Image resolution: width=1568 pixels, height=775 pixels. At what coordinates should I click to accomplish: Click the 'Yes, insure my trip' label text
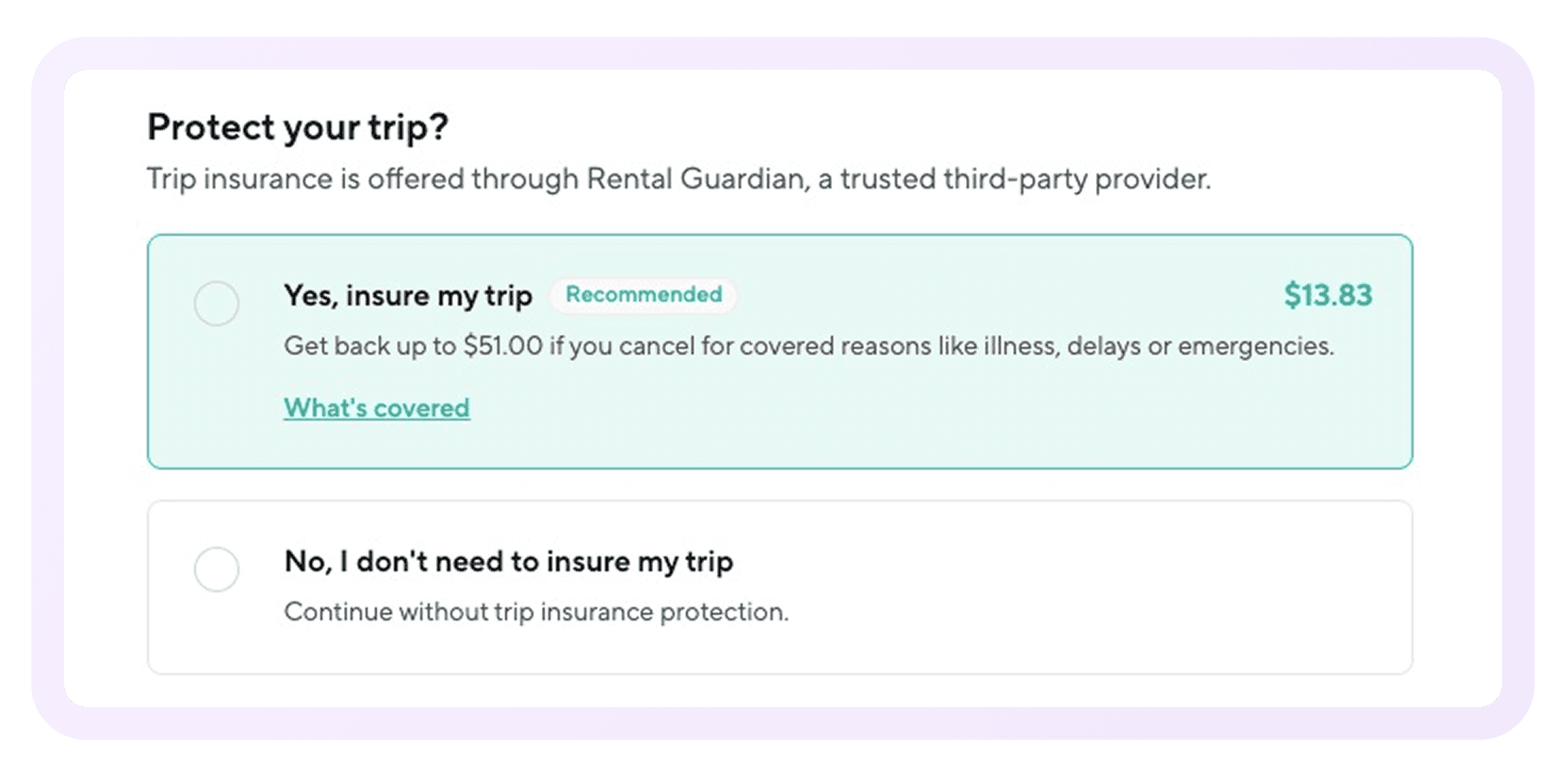(x=408, y=295)
